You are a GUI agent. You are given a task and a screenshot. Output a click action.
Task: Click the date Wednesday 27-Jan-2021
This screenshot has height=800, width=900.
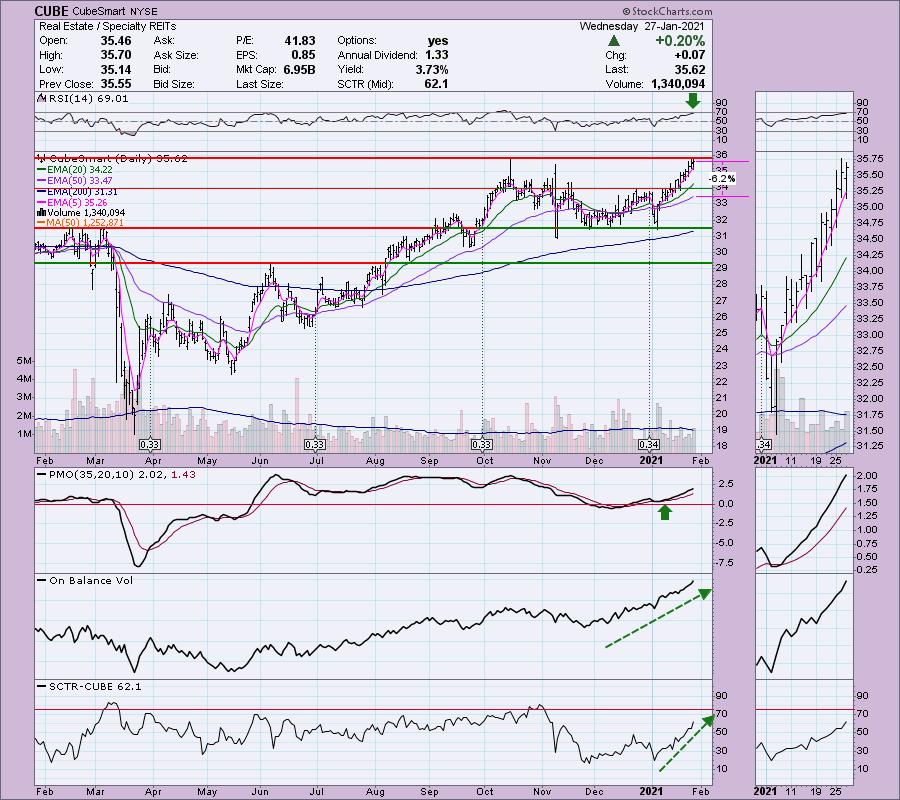[642, 26]
